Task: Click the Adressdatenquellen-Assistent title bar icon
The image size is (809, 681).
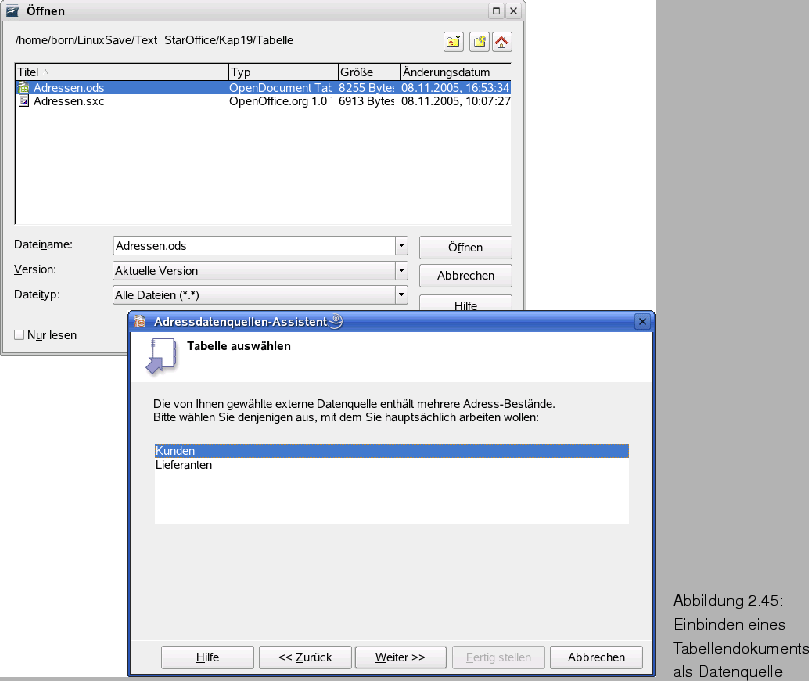Action: (141, 322)
